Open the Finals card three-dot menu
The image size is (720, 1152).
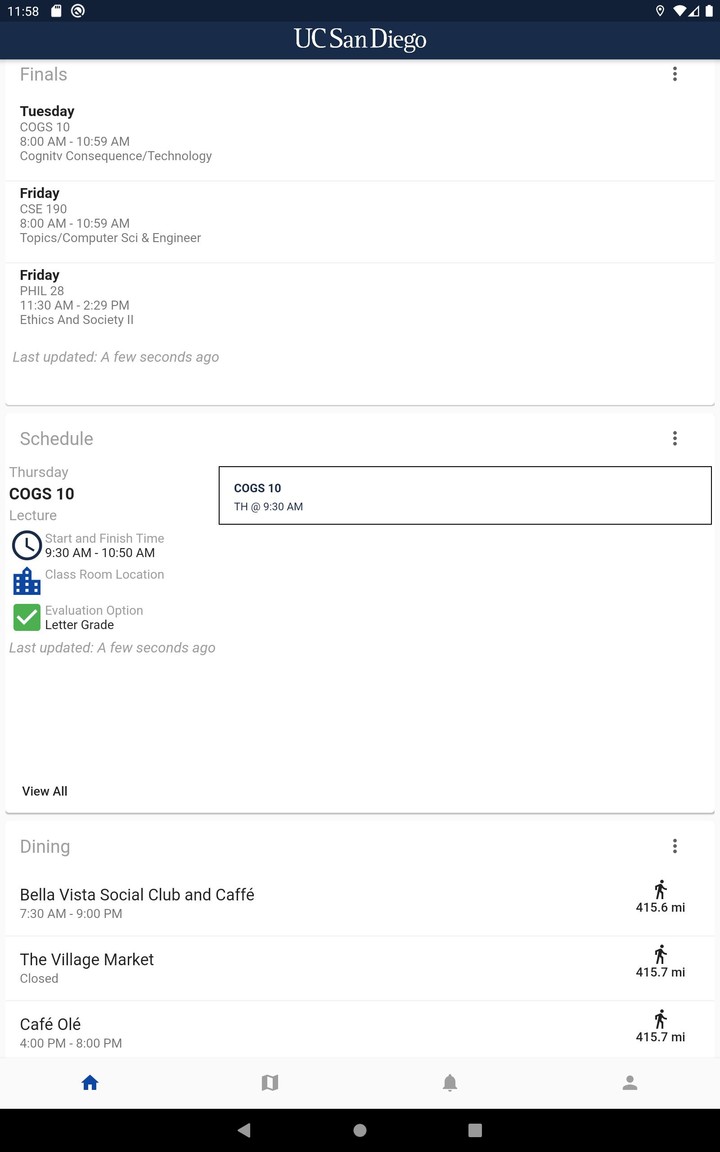coord(675,74)
